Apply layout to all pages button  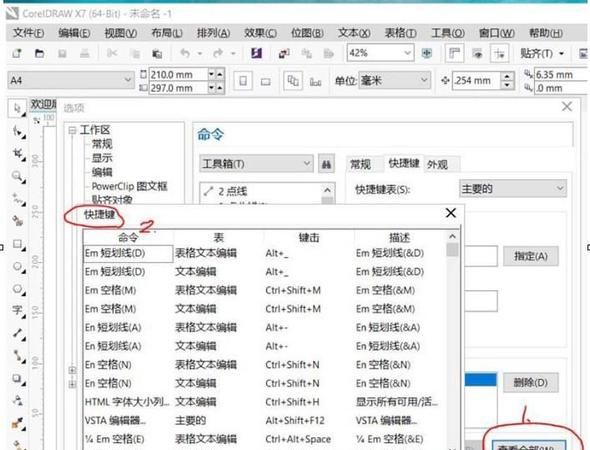[x=293, y=81]
